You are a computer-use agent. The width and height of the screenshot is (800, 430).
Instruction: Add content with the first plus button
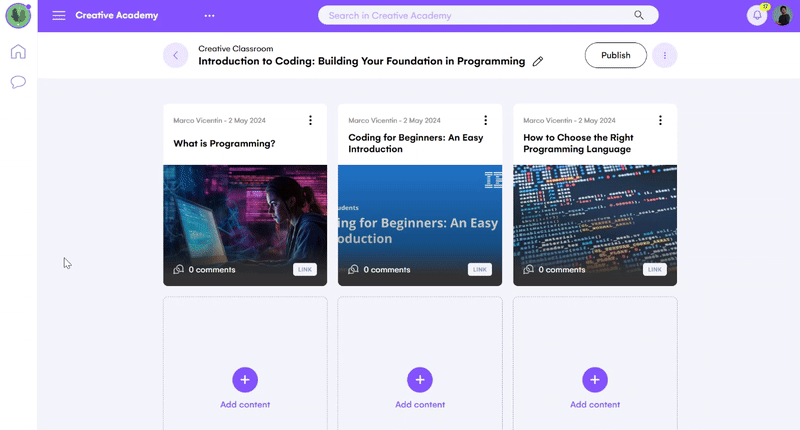click(245, 380)
